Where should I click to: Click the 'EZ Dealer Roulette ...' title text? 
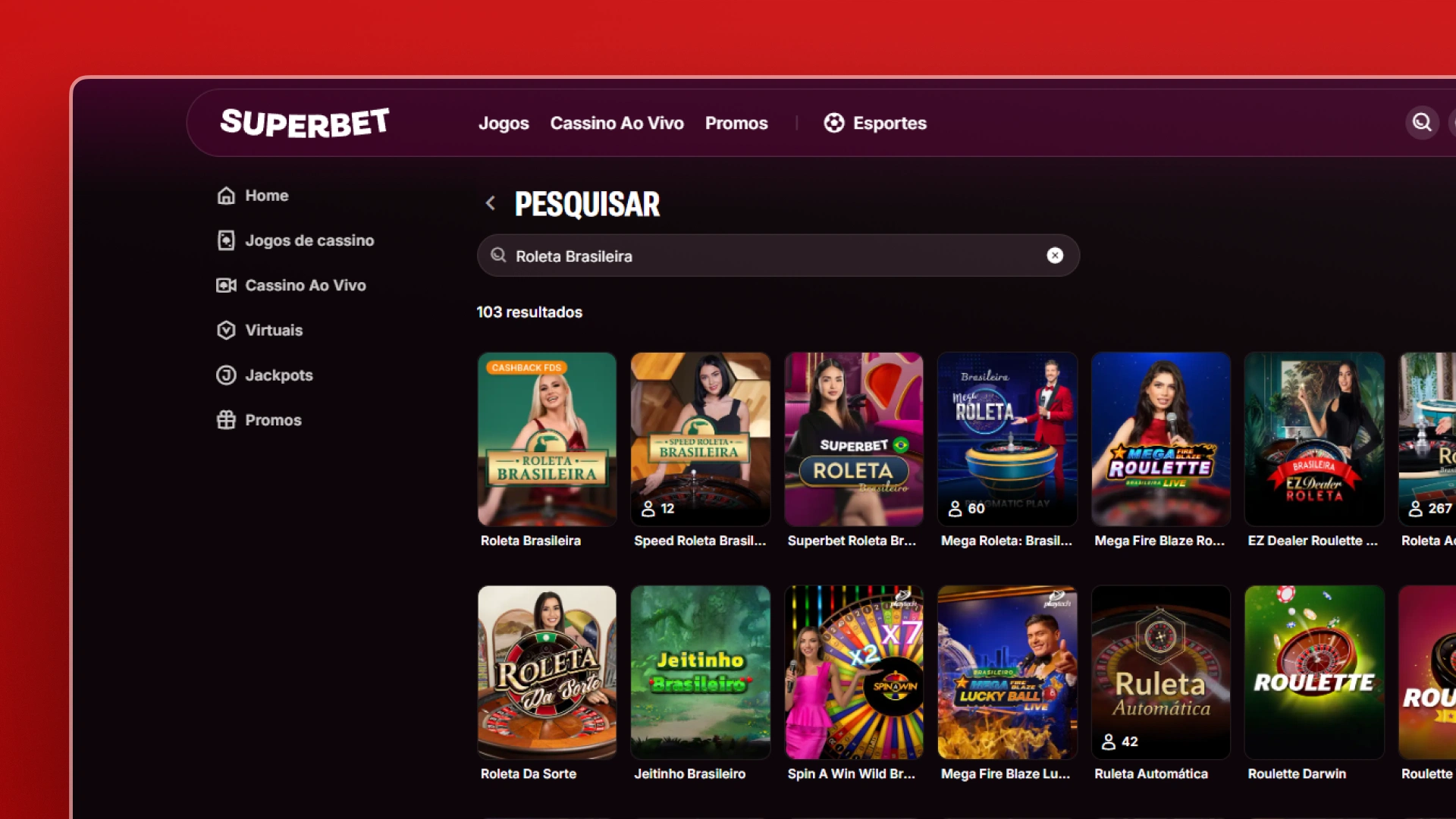[x=1313, y=541]
